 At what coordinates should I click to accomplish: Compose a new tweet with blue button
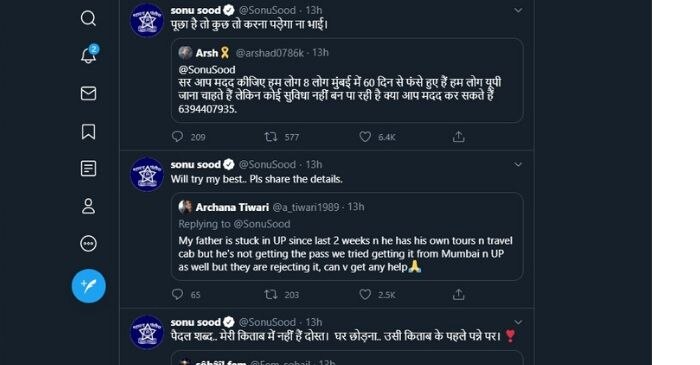(x=89, y=286)
